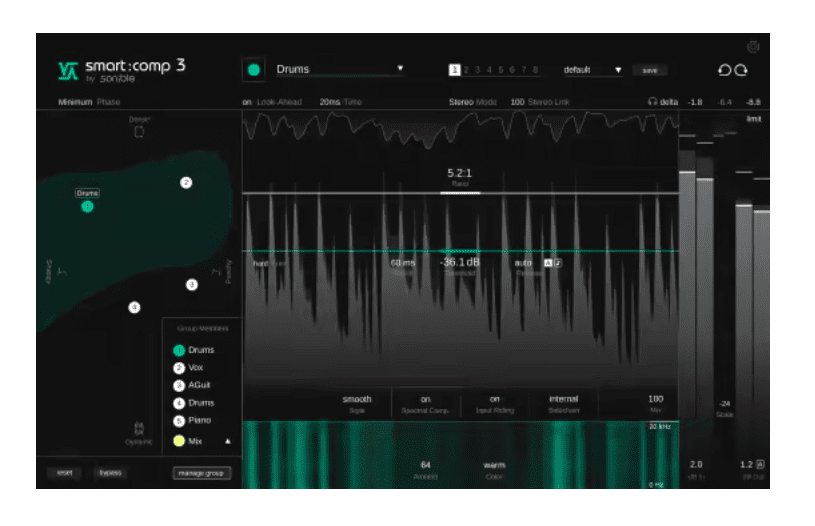Toggle the Minimum Phase mode
The image size is (815, 526).
coord(89,102)
